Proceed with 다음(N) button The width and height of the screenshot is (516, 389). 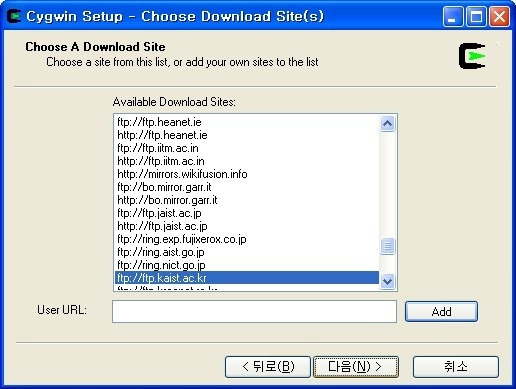(x=356, y=367)
